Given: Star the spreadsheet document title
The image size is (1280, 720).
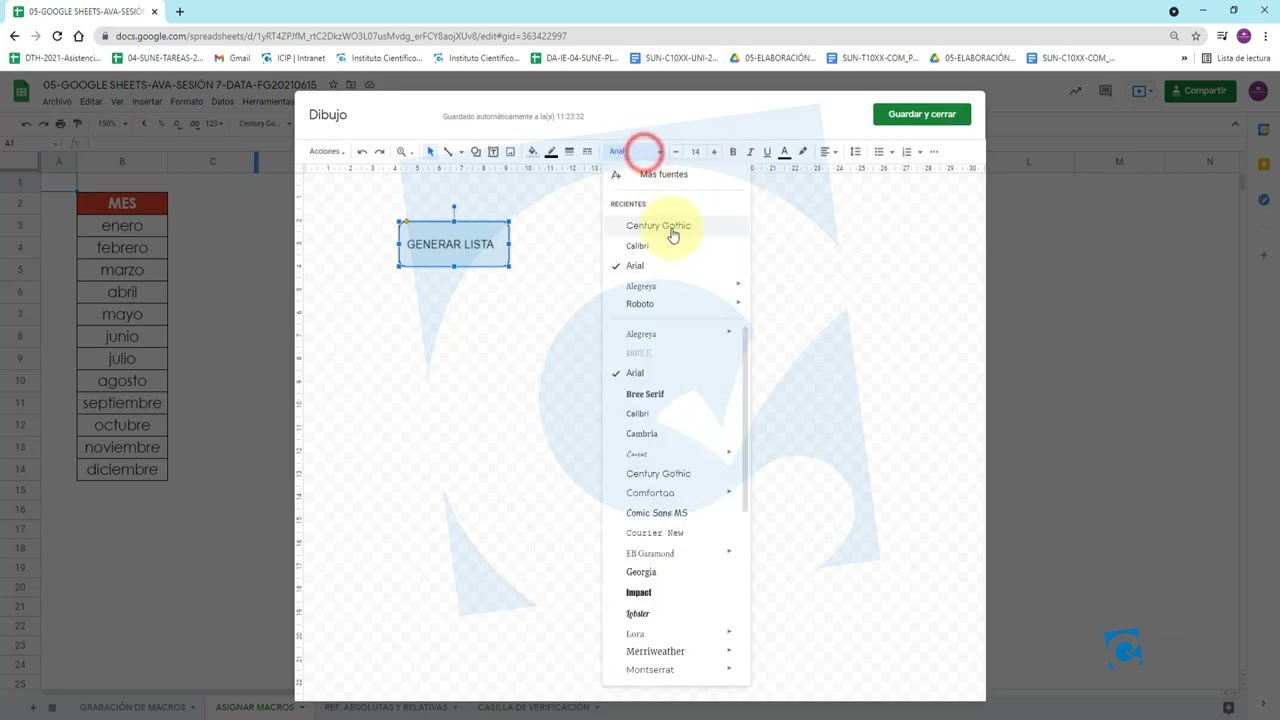Looking at the screenshot, I should coord(333,85).
